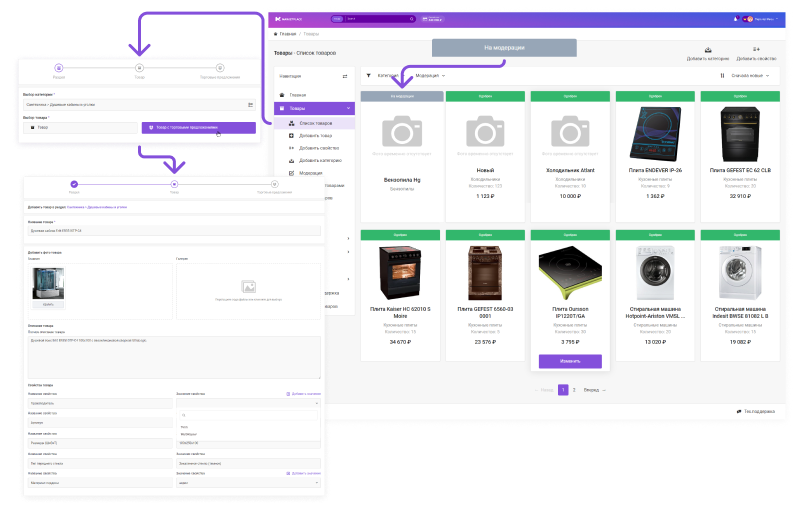Viewport: 804px width, 508px height.
Task: Click the filter funnel icon
Action: 368,75
